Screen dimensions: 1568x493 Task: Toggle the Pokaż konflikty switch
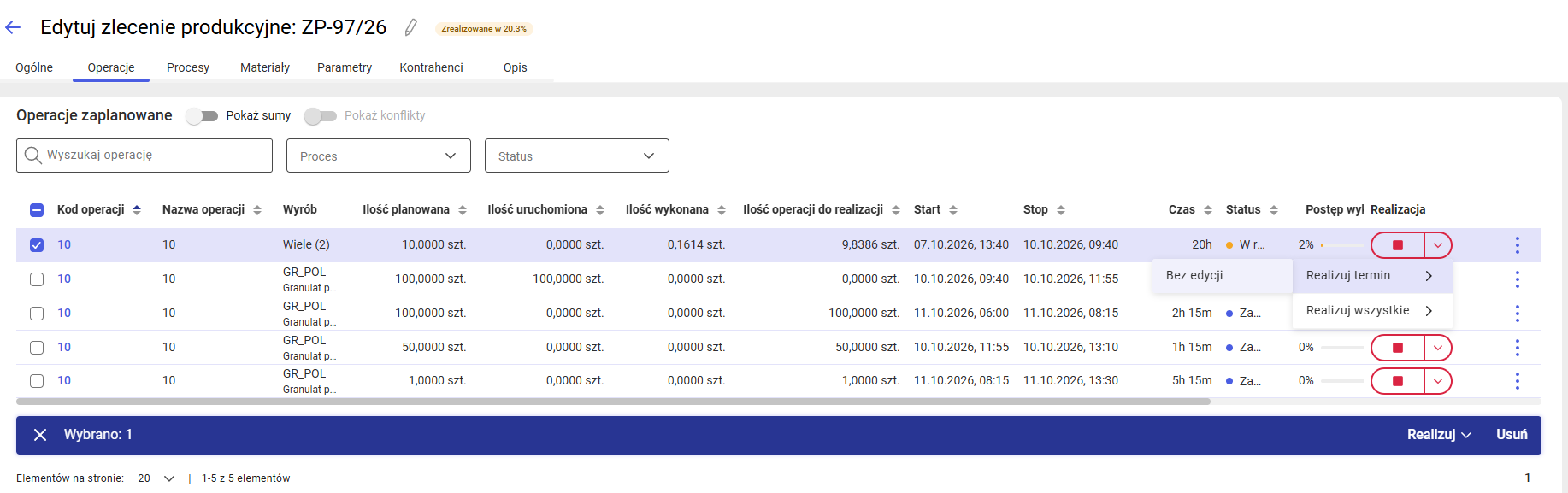(x=321, y=116)
